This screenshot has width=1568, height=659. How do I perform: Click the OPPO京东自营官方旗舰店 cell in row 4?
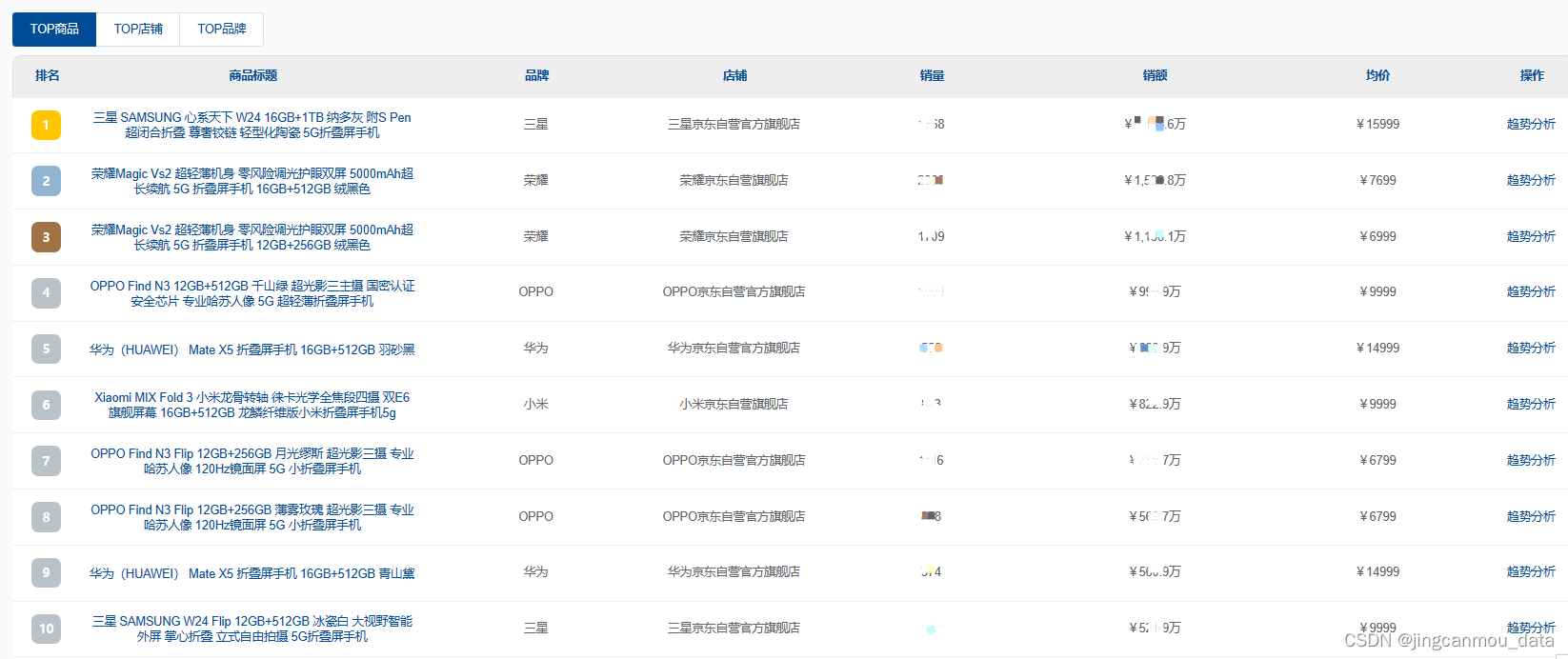coord(734,291)
